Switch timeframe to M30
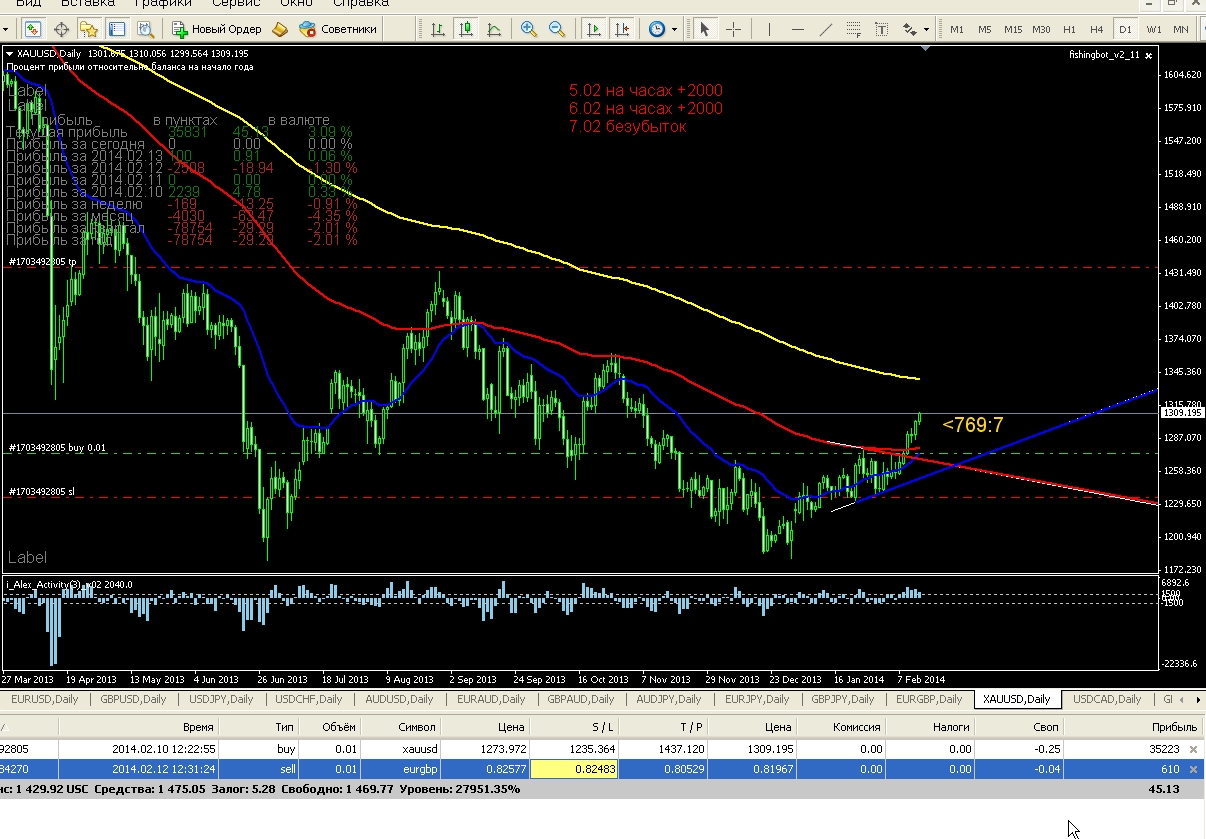This screenshot has height=839, width=1206. pos(1041,29)
